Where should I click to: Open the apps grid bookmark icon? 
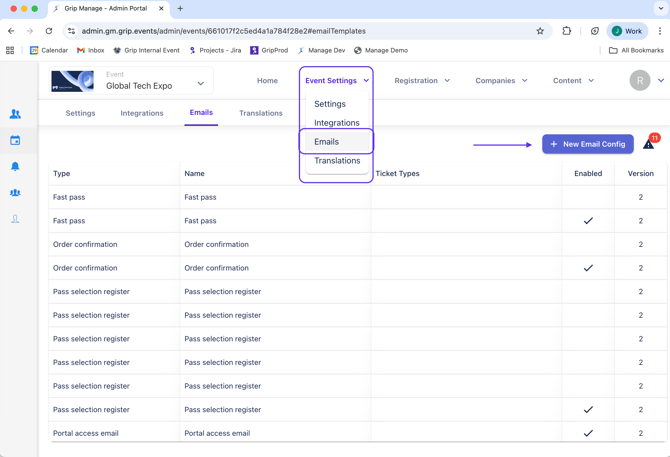(x=10, y=50)
